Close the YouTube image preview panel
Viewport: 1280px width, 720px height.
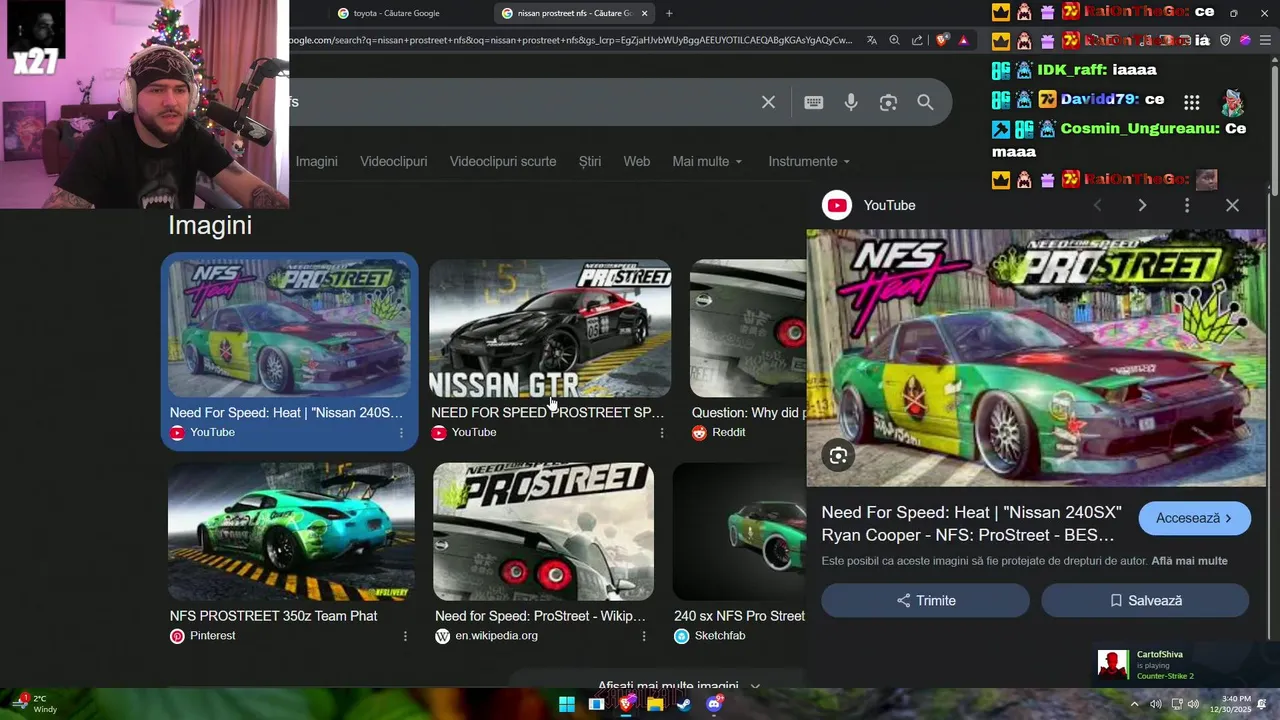coord(1232,205)
